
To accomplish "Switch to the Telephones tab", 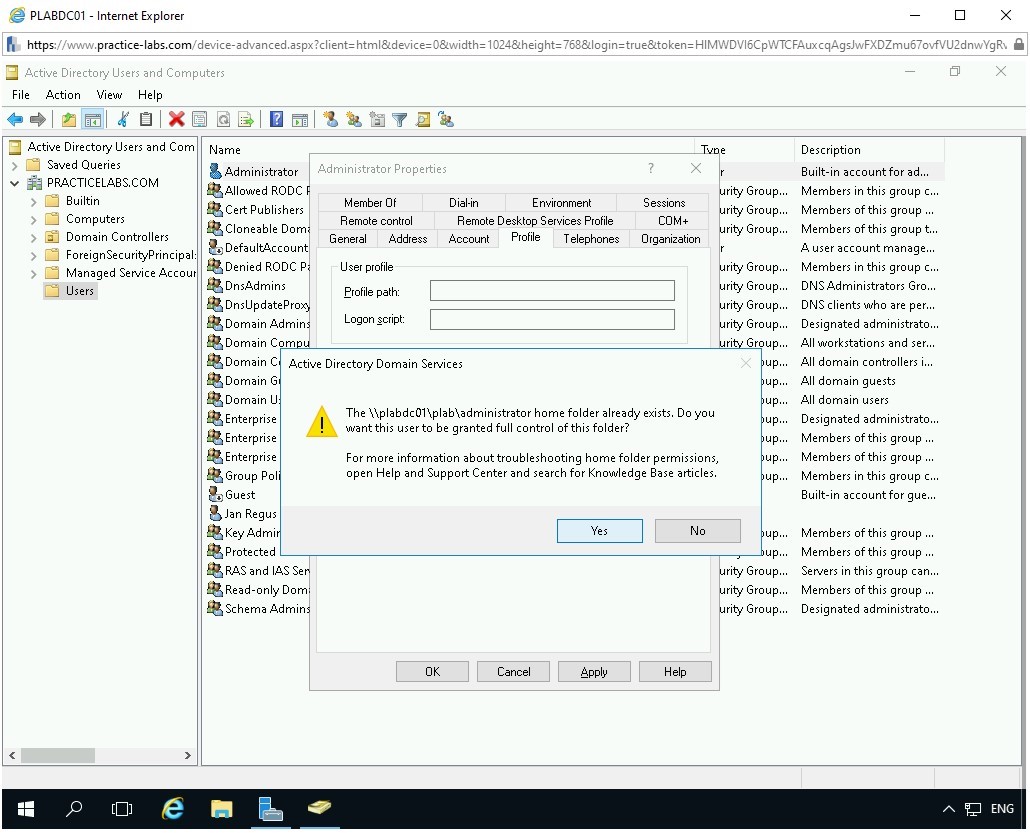I will tap(591, 238).
